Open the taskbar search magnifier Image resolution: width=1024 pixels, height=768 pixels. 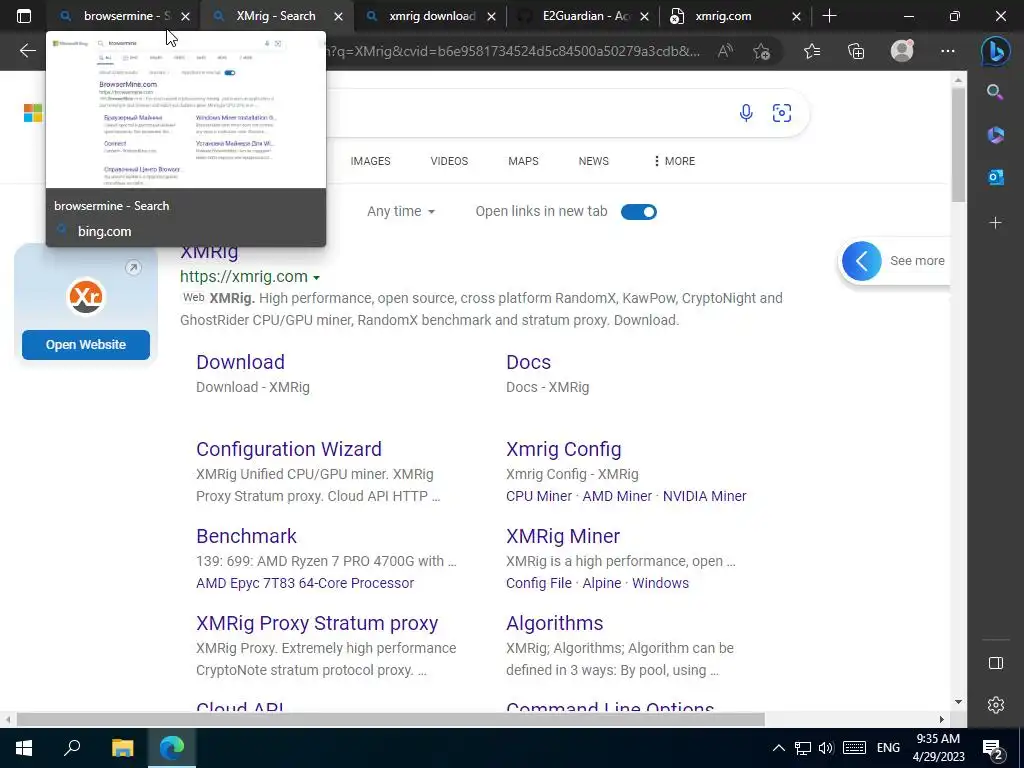pyautogui.click(x=72, y=748)
